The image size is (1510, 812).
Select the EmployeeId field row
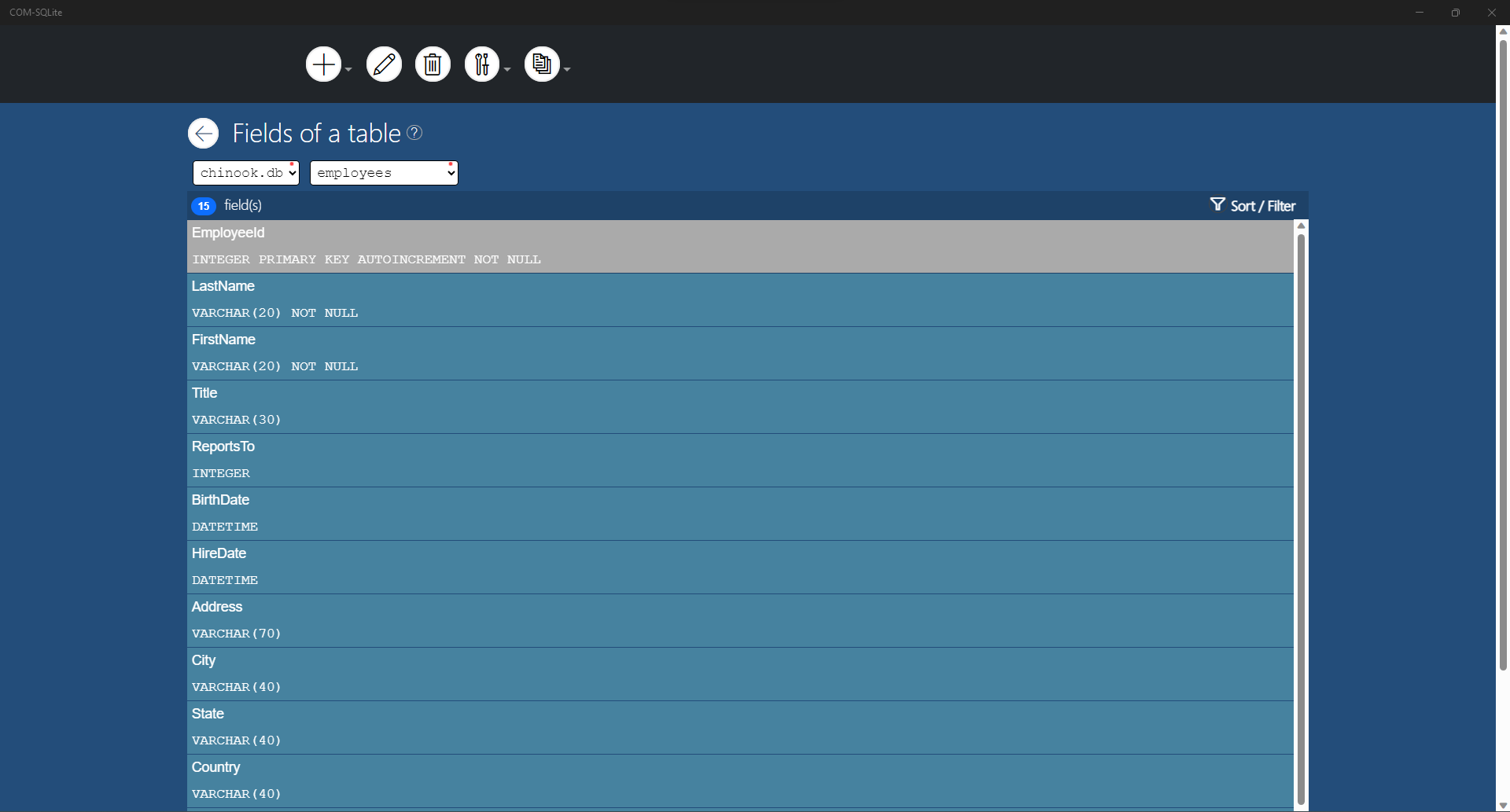[740, 247]
